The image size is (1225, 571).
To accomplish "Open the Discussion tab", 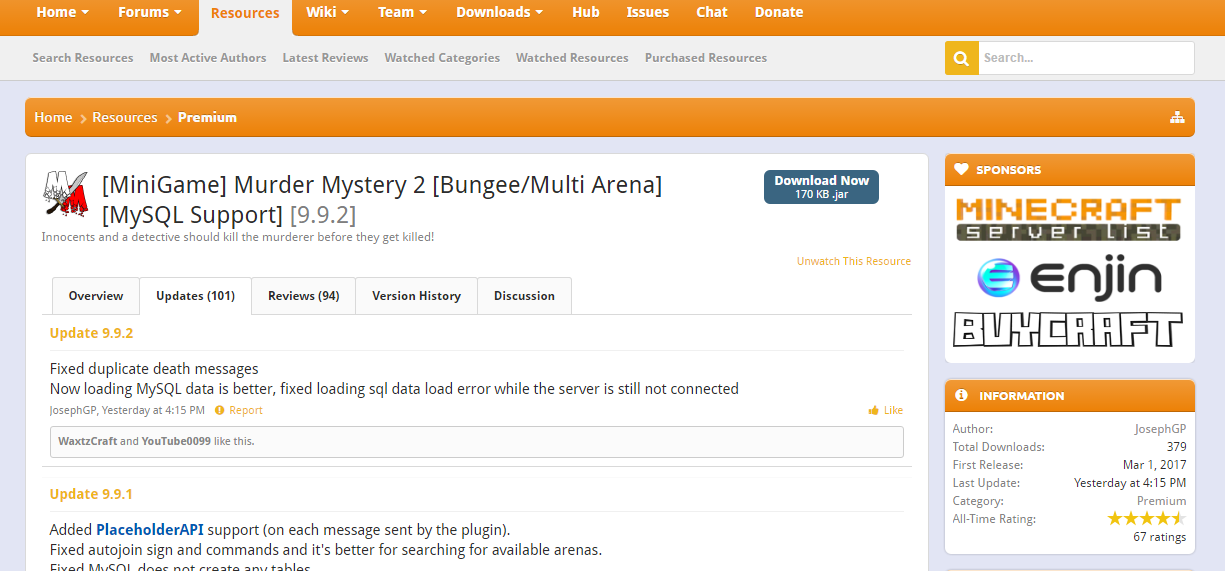I will (x=524, y=296).
